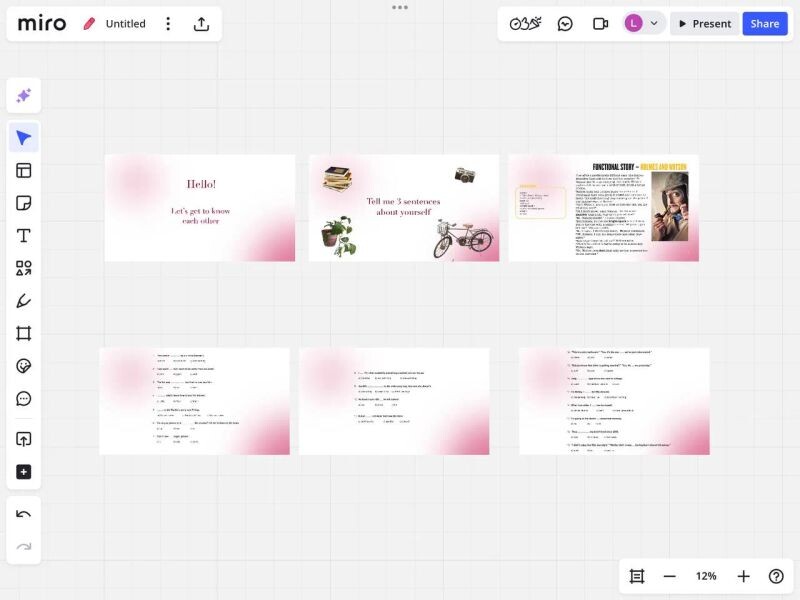The height and width of the screenshot is (600, 800).
Task: Select the Sticky note tool
Action: point(24,203)
